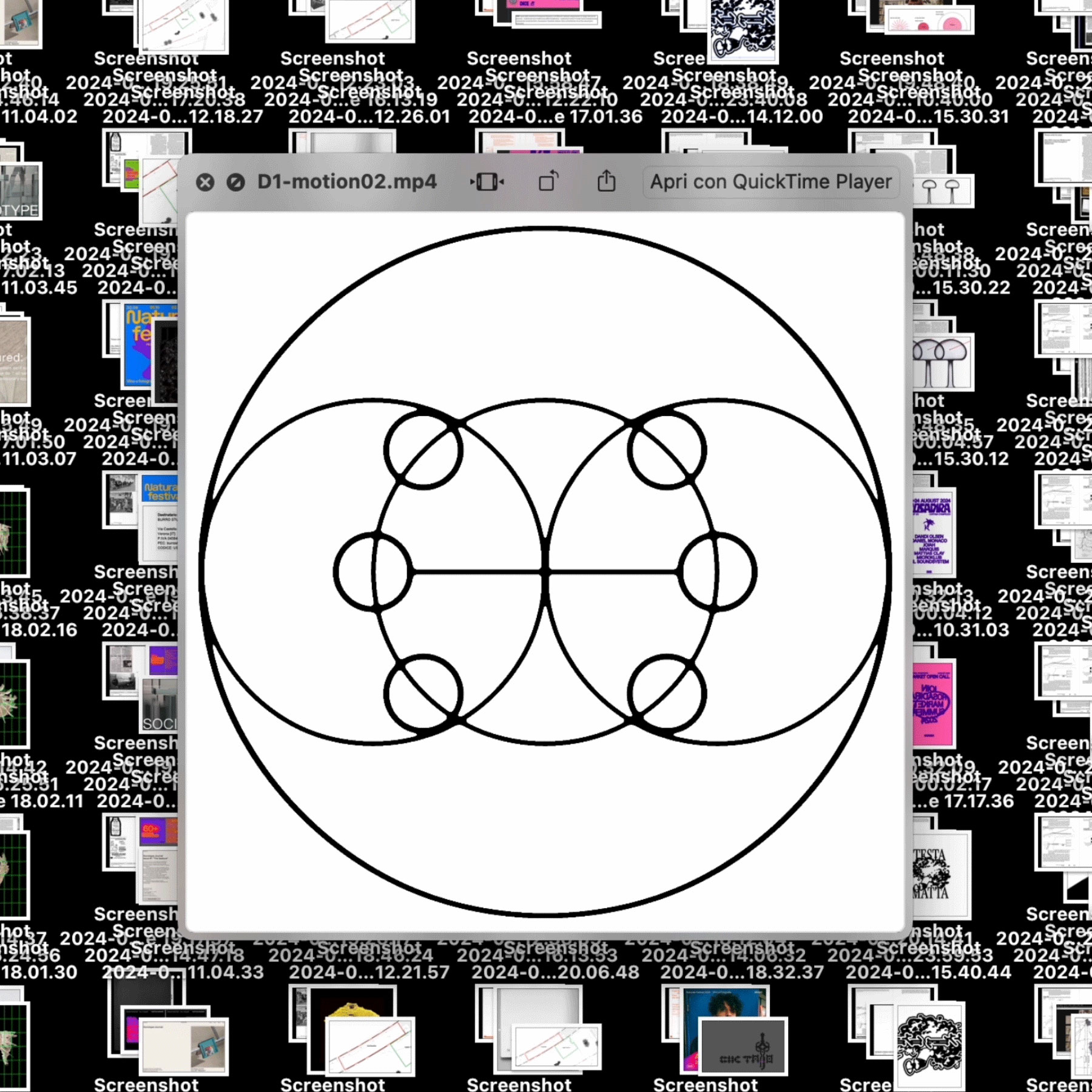Close the Quick Look preview window
The width and height of the screenshot is (1092, 1092).
point(205,182)
